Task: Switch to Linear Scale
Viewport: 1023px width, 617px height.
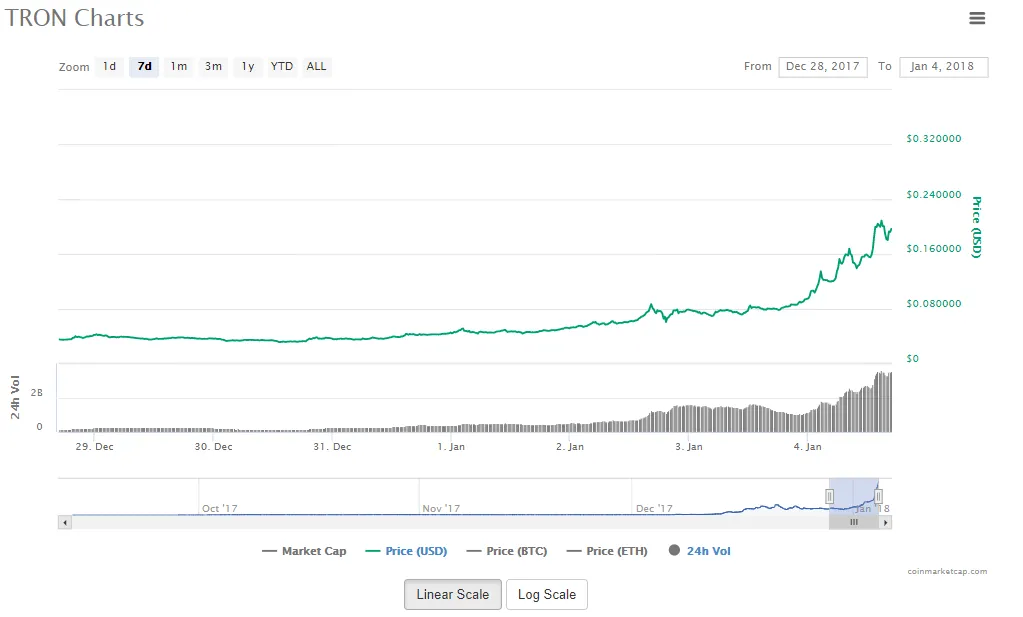Action: [x=453, y=595]
